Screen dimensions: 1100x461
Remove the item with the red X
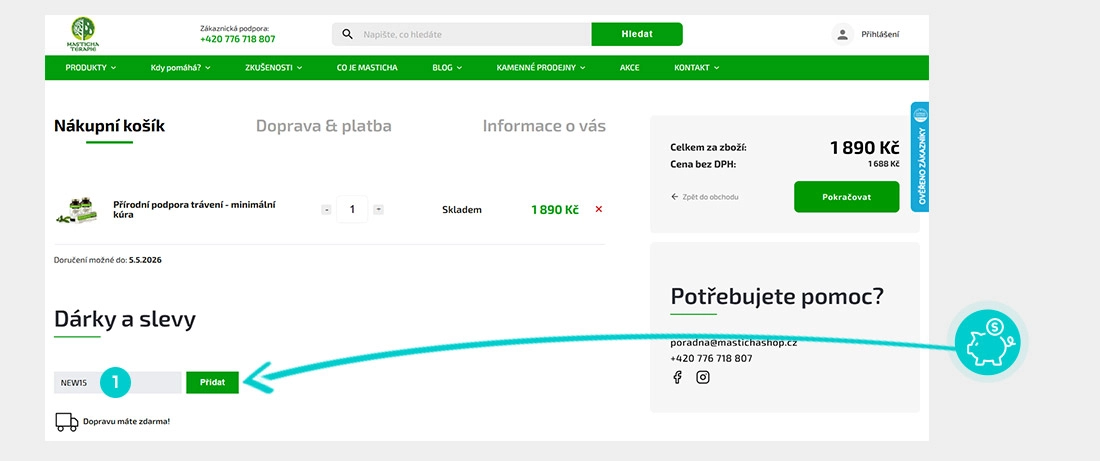(598, 209)
